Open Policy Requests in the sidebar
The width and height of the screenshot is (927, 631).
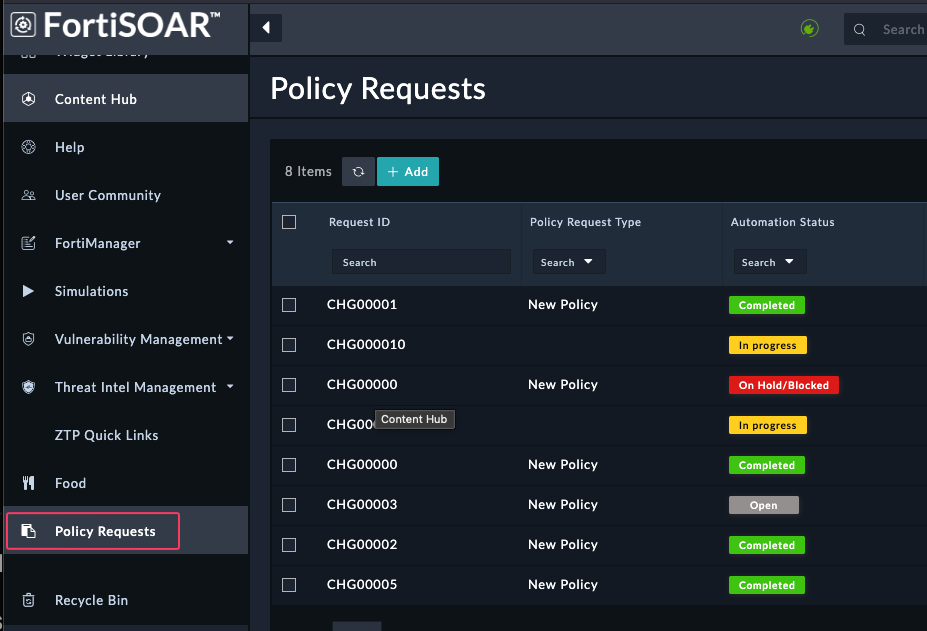click(x=104, y=531)
